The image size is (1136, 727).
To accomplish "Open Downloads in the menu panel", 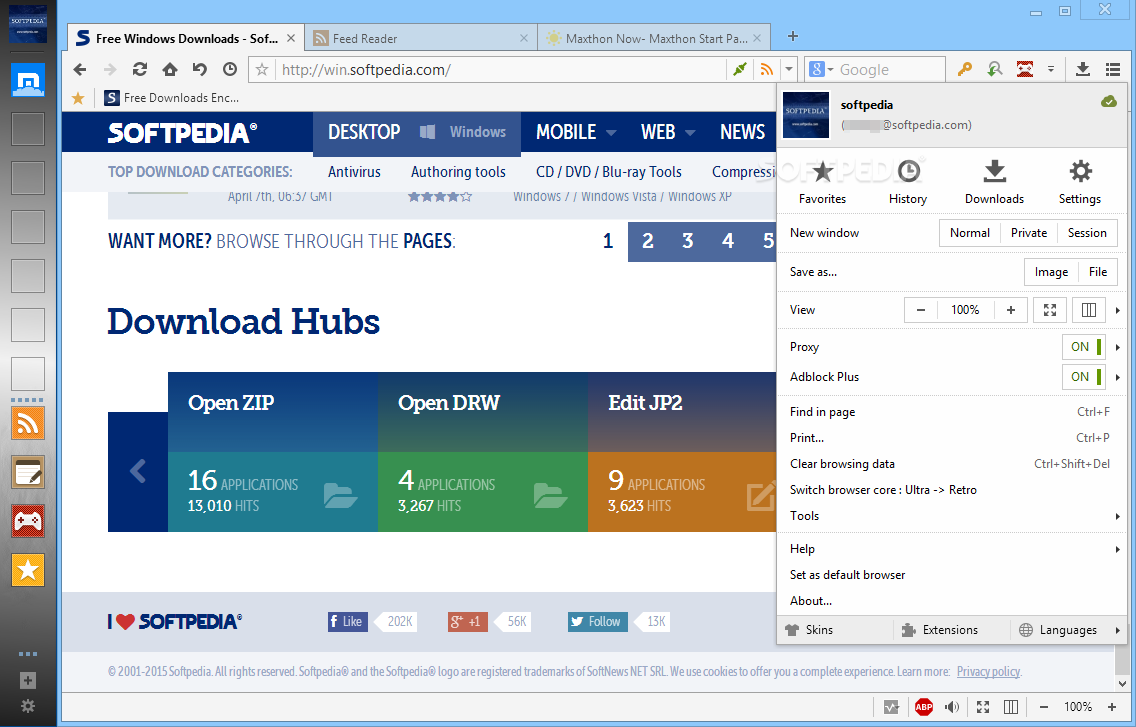I will (x=994, y=182).
